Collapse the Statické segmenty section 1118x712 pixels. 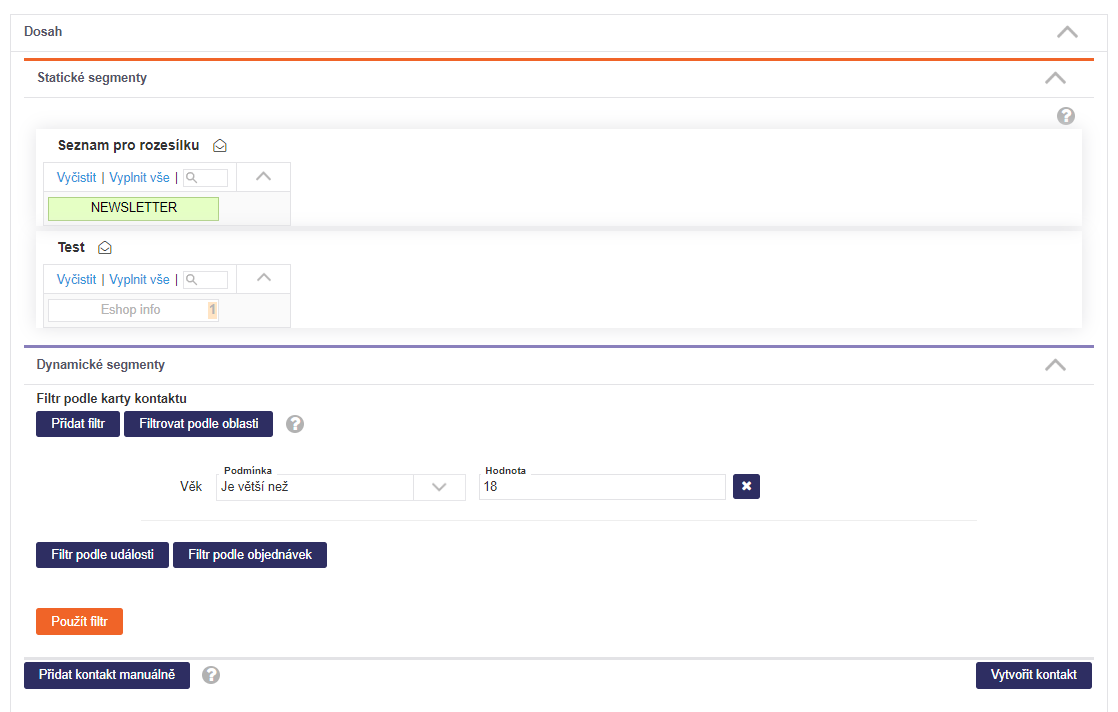[1055, 78]
